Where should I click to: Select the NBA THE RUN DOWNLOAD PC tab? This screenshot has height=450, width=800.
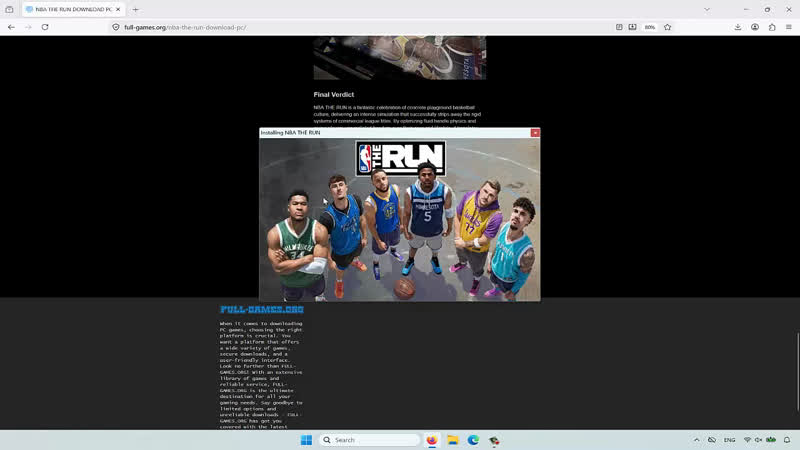[69, 9]
